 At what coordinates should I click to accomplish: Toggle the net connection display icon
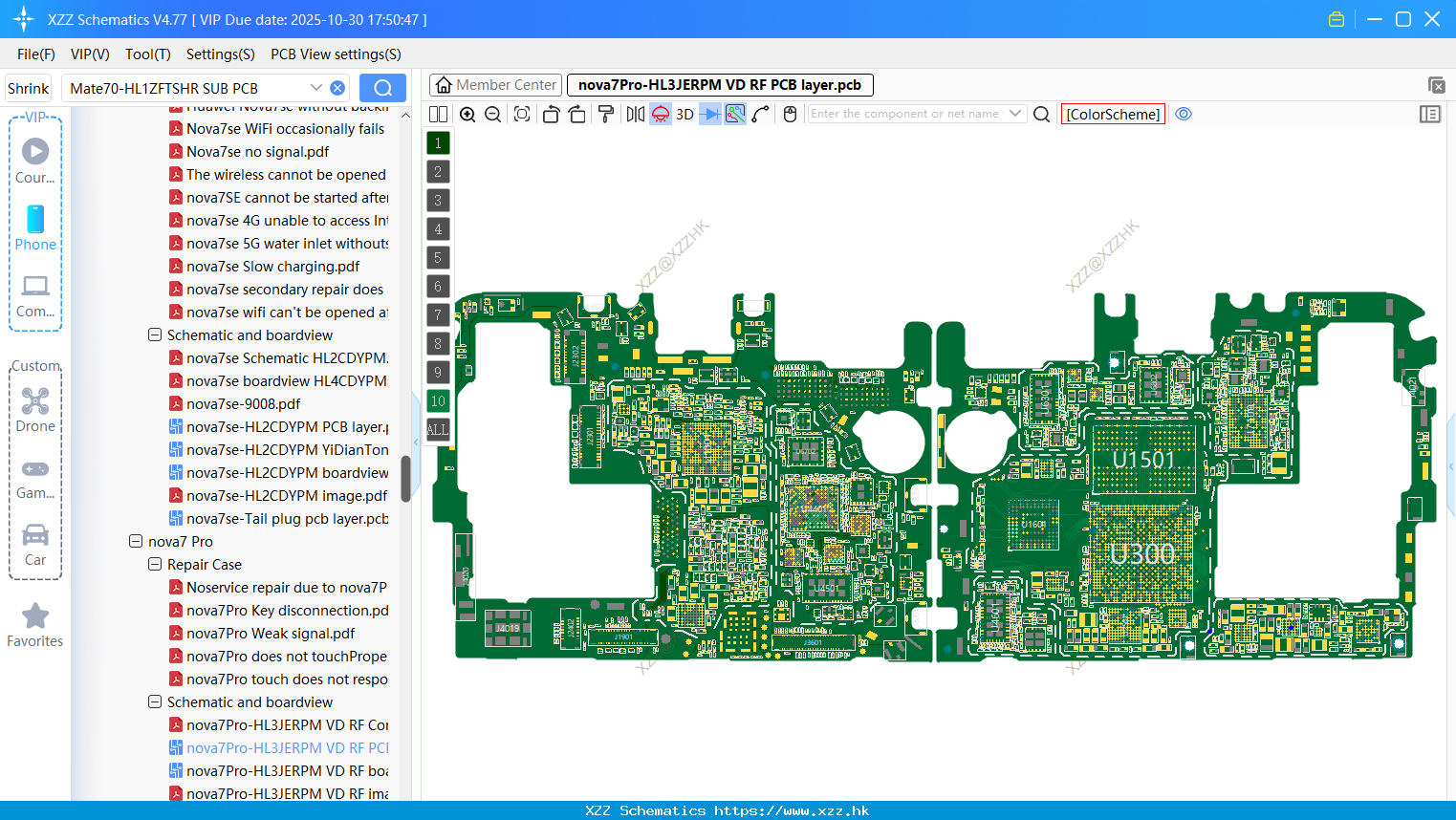(x=735, y=114)
